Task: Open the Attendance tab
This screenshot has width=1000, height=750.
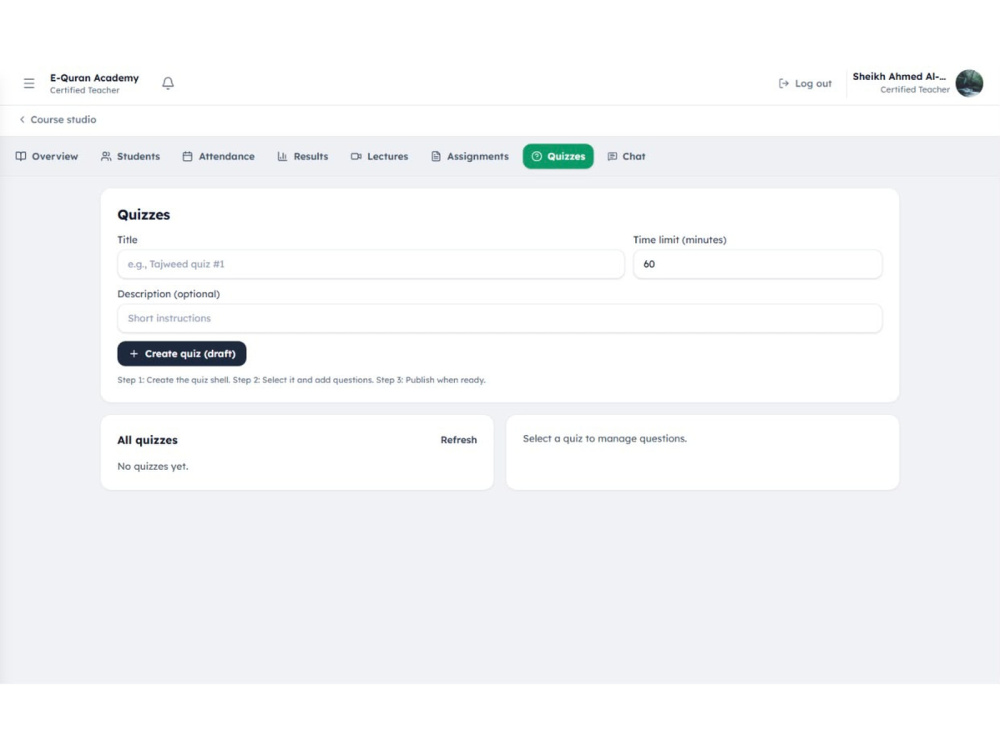Action: (x=218, y=156)
